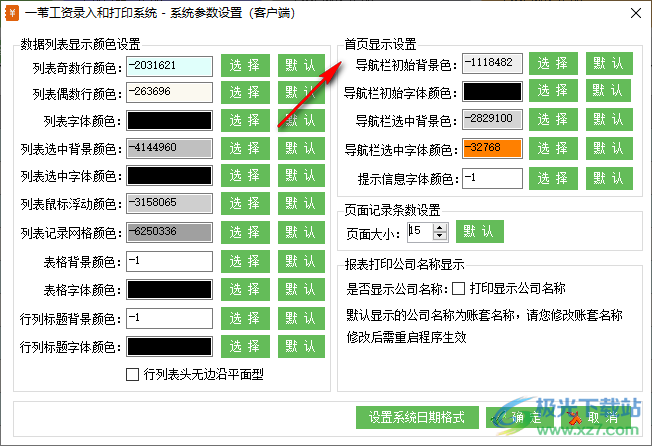Screen dimensions: 652x446
Task: Click 选择 for 列表选中字体颜色
Action: pyautogui.click(x=245, y=175)
